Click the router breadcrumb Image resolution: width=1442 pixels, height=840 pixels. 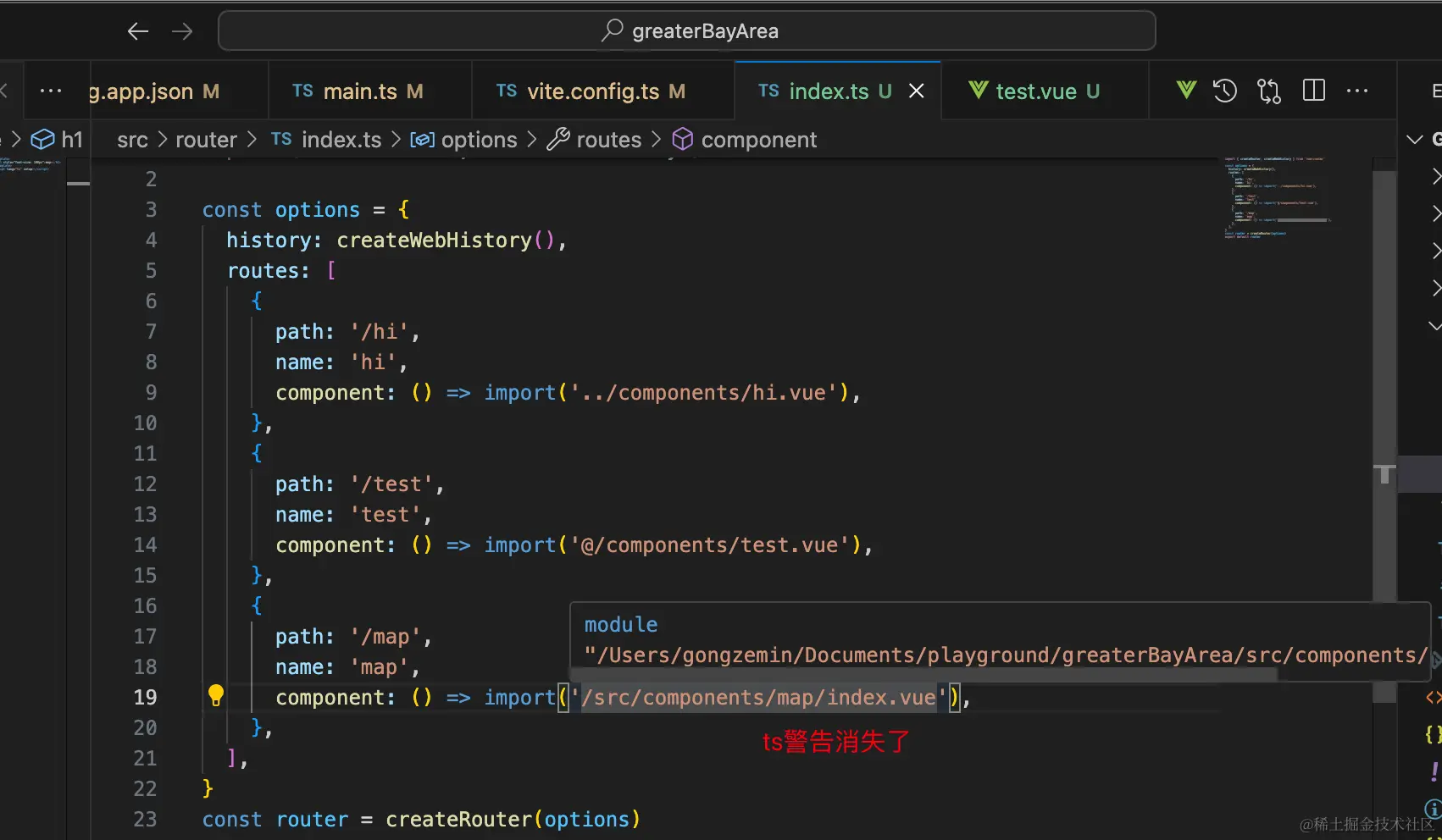click(206, 140)
